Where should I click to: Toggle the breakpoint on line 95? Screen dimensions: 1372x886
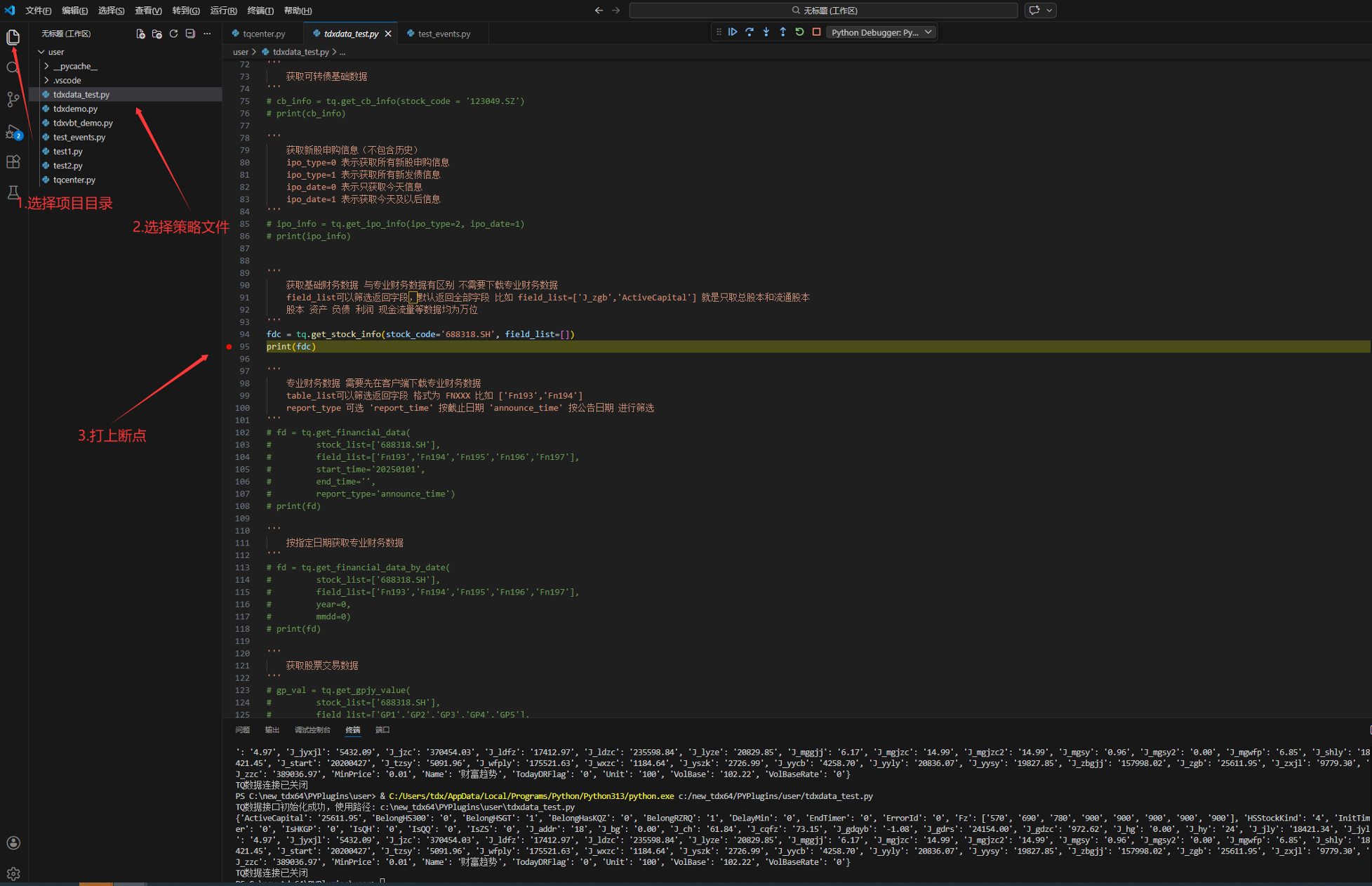point(229,347)
